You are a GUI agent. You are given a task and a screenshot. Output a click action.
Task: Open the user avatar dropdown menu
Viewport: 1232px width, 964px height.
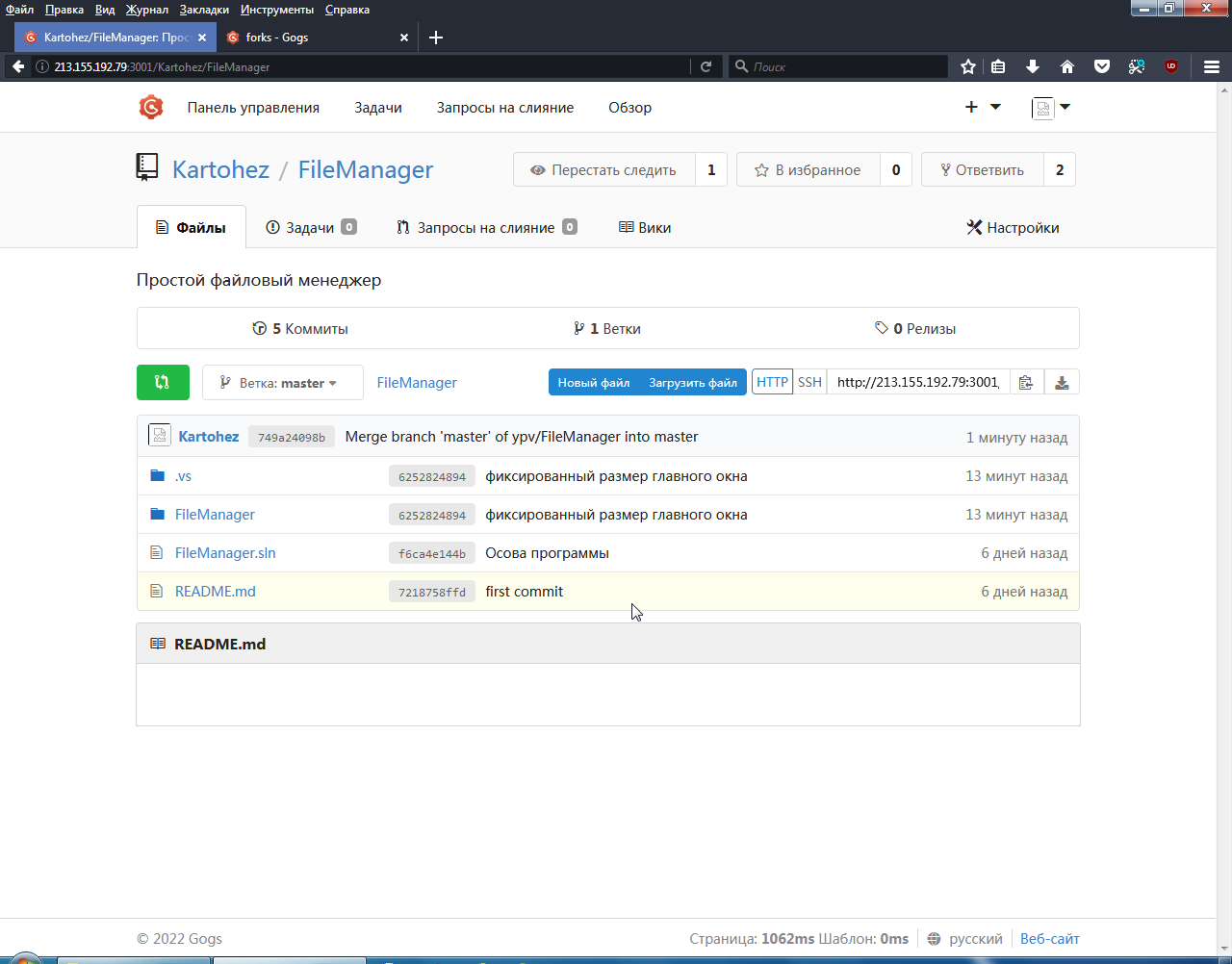(x=1051, y=107)
